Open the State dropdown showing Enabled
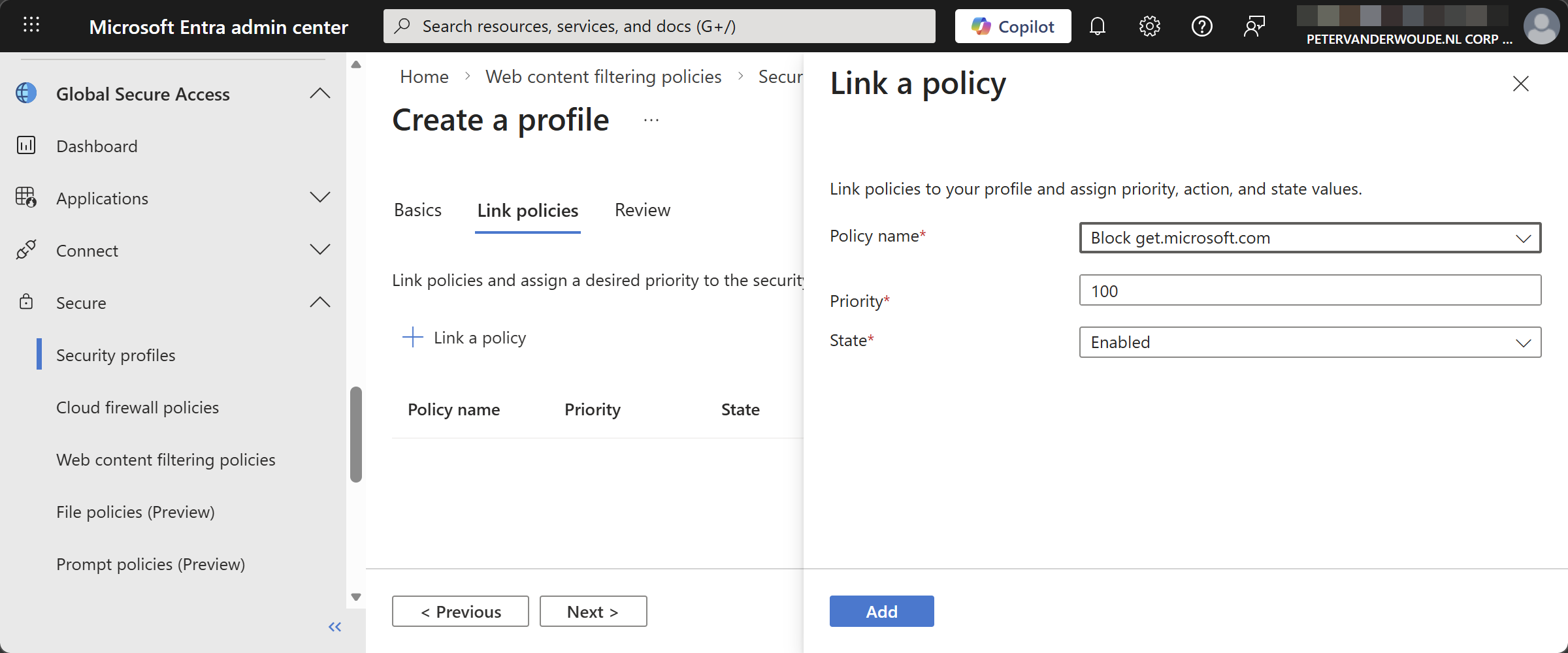 pyautogui.click(x=1310, y=342)
